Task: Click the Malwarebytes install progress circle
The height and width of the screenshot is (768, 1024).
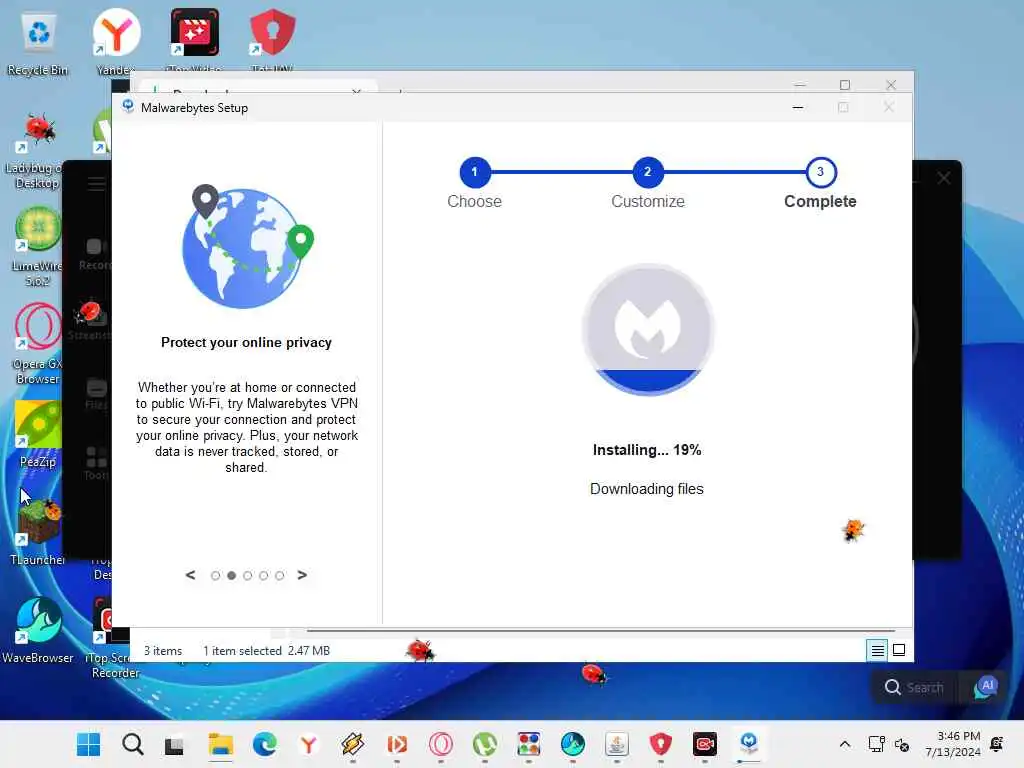Action: coord(648,330)
